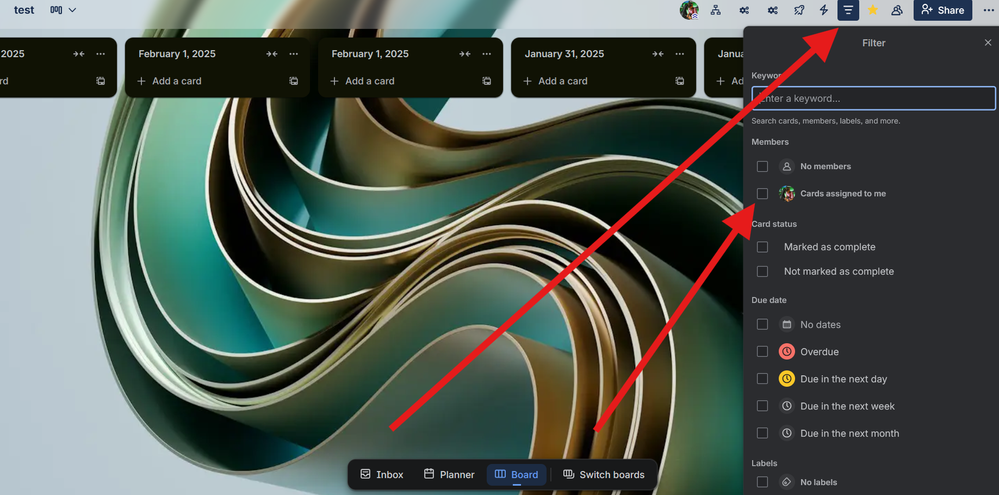This screenshot has height=495, width=999.
Task: Click the tag icon beside No labels
Action: click(787, 482)
